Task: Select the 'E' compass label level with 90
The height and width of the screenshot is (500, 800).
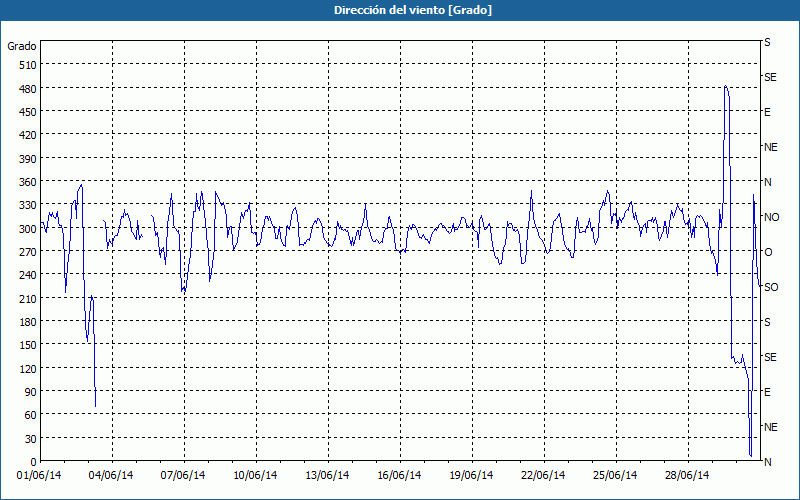Action: [x=767, y=392]
